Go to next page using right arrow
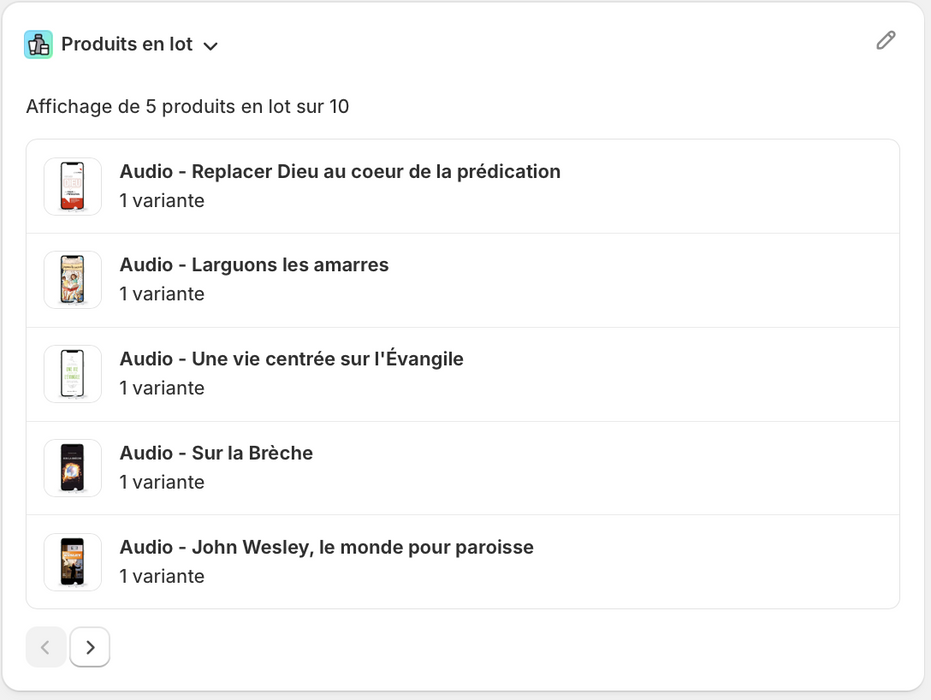The width and height of the screenshot is (931, 700). [x=89, y=647]
